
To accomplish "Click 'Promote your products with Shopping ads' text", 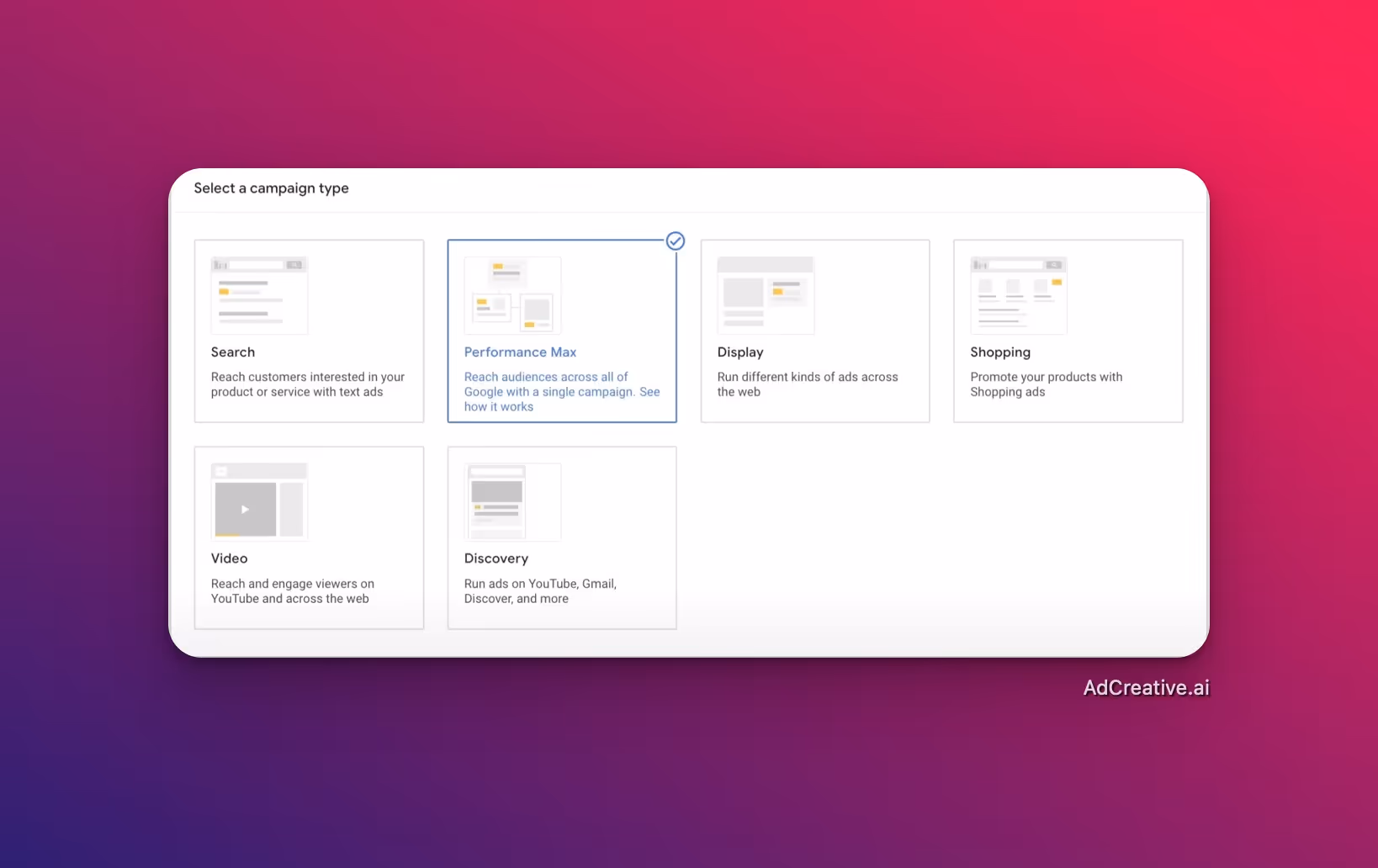I will (x=1047, y=384).
